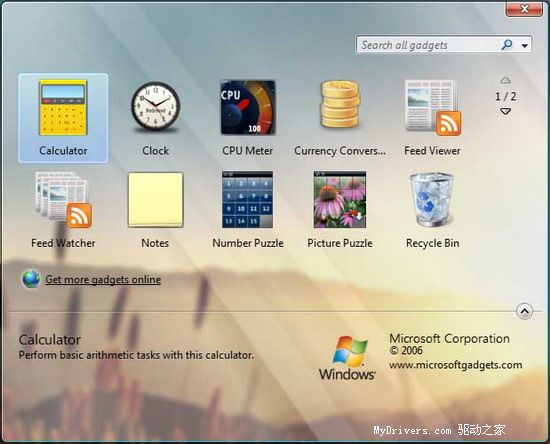
Task: Go to next gadget page
Action: coord(505,112)
